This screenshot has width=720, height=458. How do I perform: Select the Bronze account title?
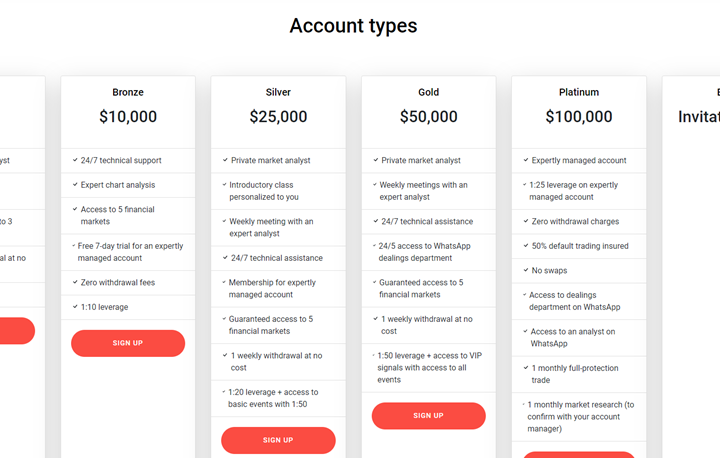[x=128, y=92]
